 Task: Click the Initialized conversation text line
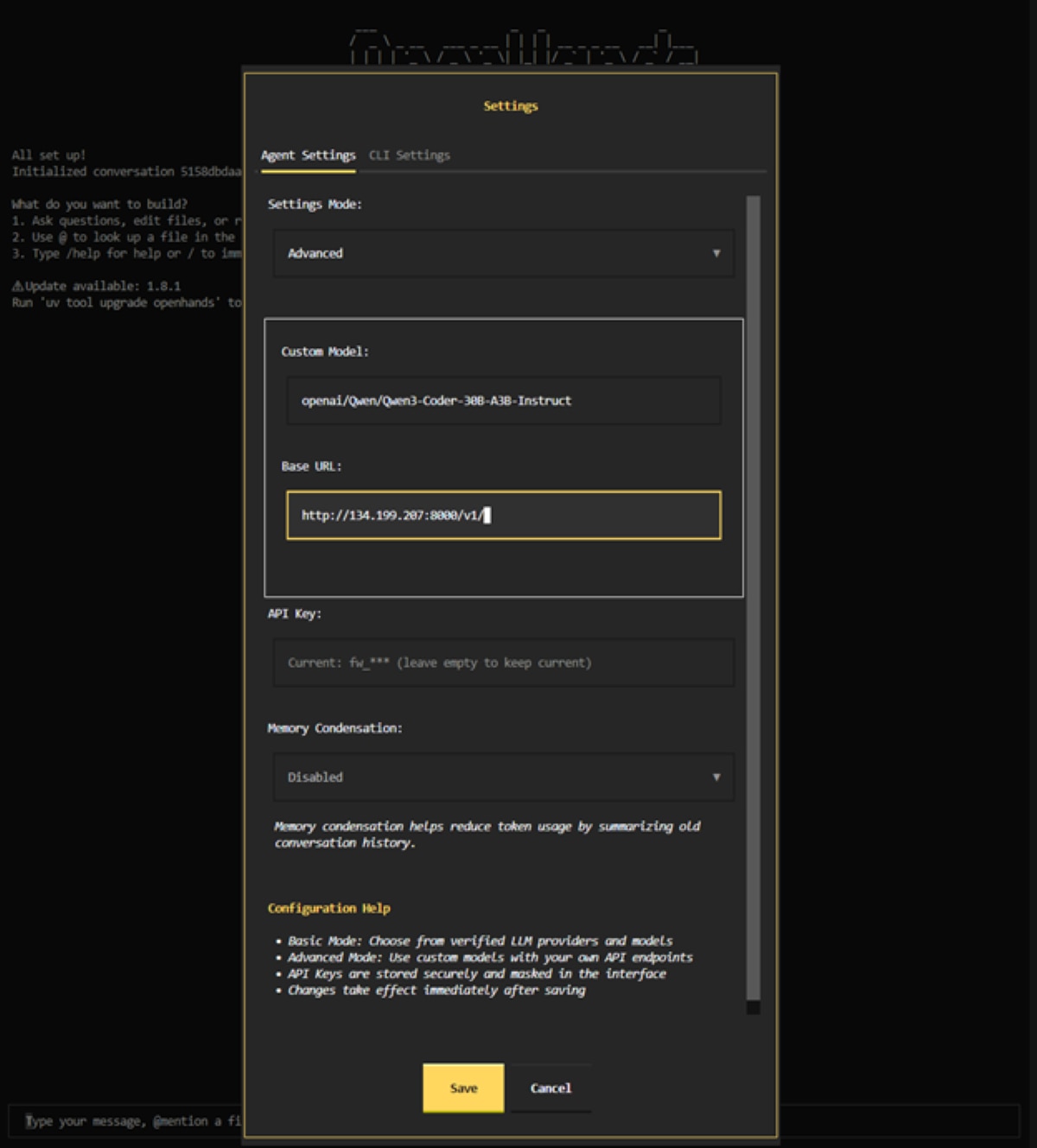[x=126, y=172]
